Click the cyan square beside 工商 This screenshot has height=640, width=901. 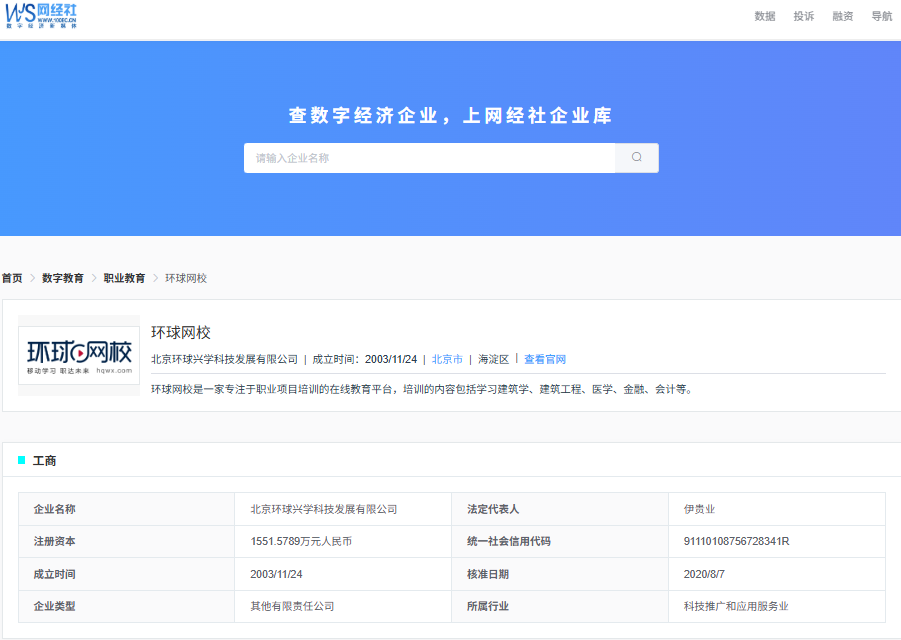point(22,460)
